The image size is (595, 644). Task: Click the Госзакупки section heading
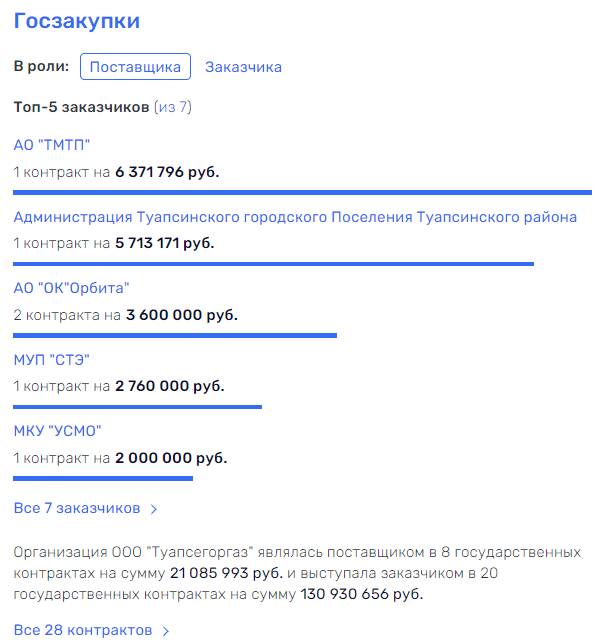[77, 21]
